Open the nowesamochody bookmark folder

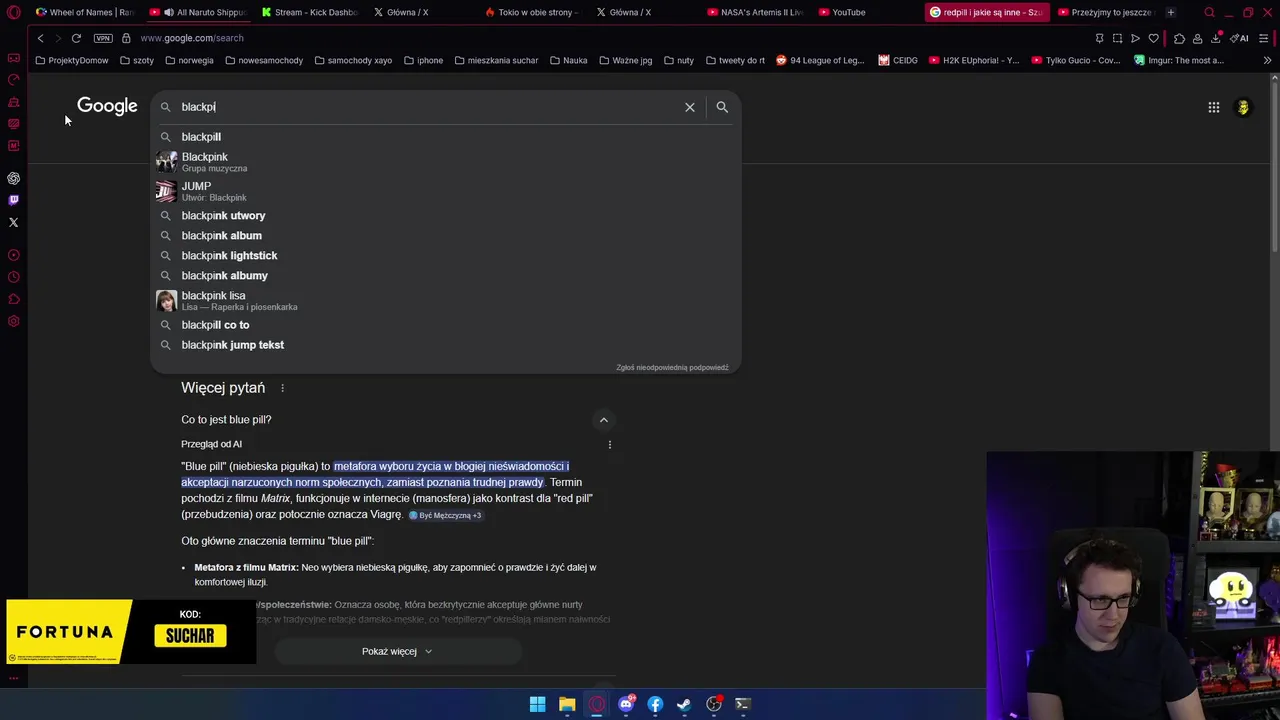(264, 60)
